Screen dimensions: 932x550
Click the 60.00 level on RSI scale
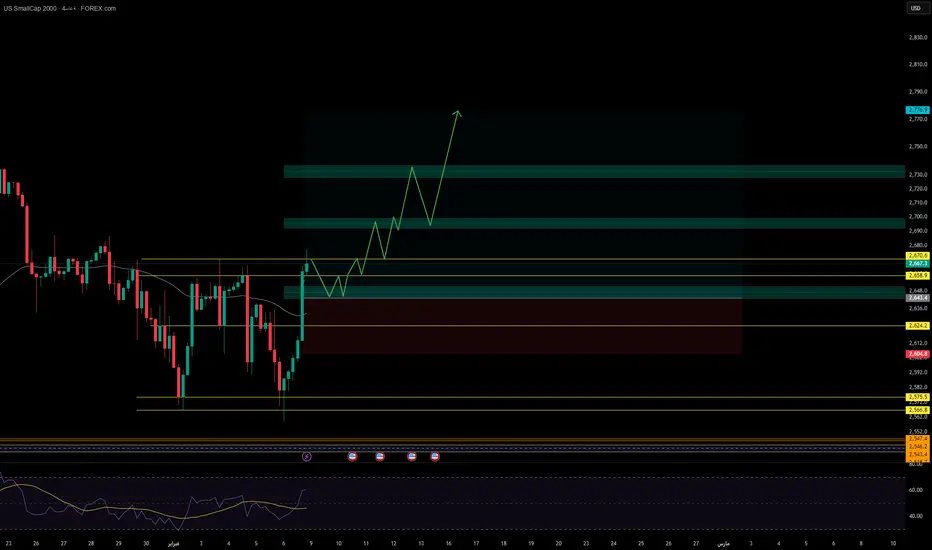tap(915, 490)
